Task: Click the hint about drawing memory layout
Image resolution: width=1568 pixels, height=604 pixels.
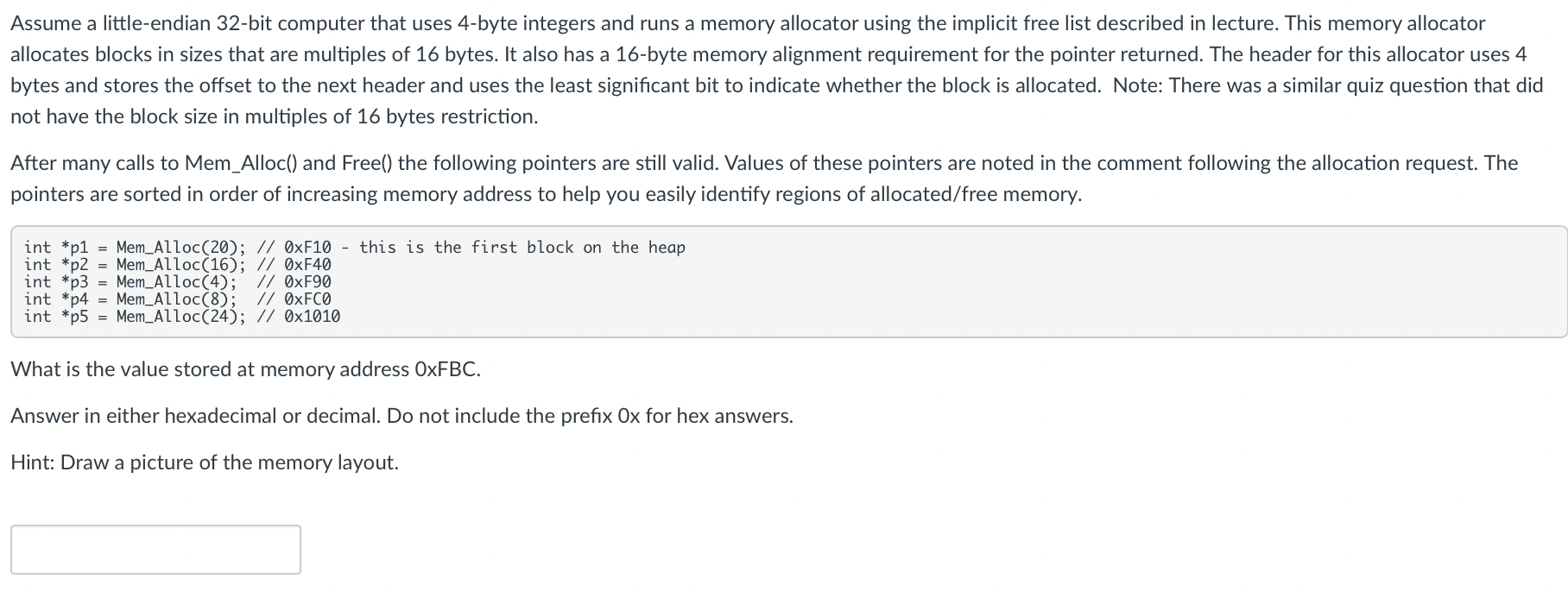Action: click(x=204, y=462)
